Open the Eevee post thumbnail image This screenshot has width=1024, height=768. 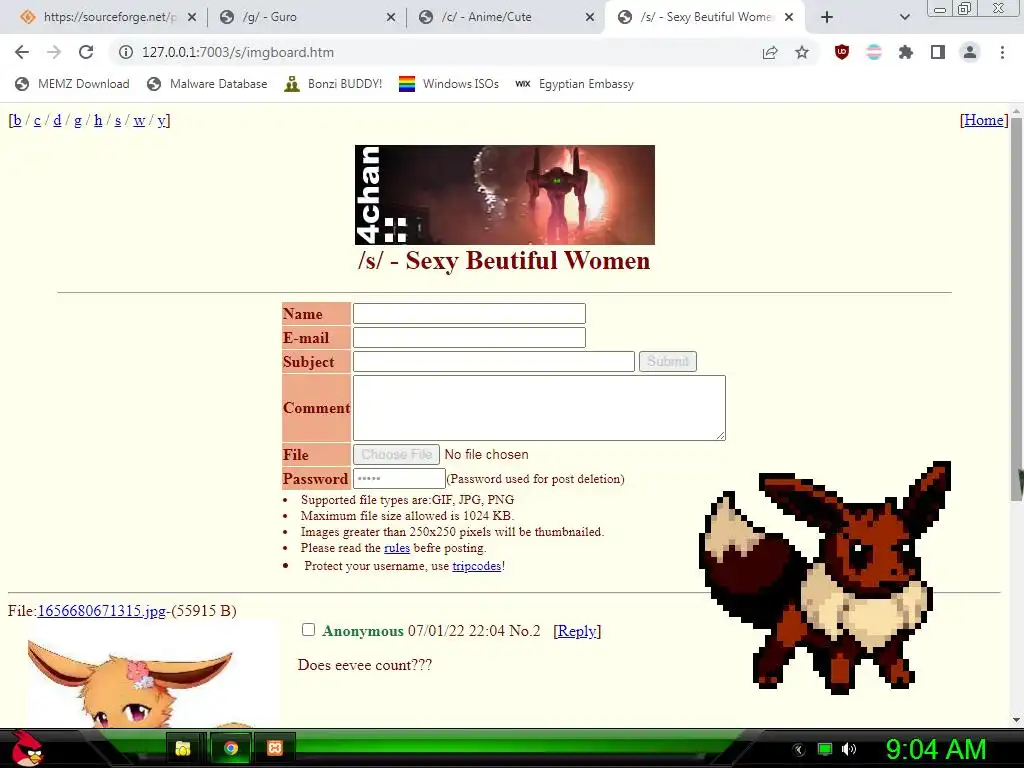(153, 674)
